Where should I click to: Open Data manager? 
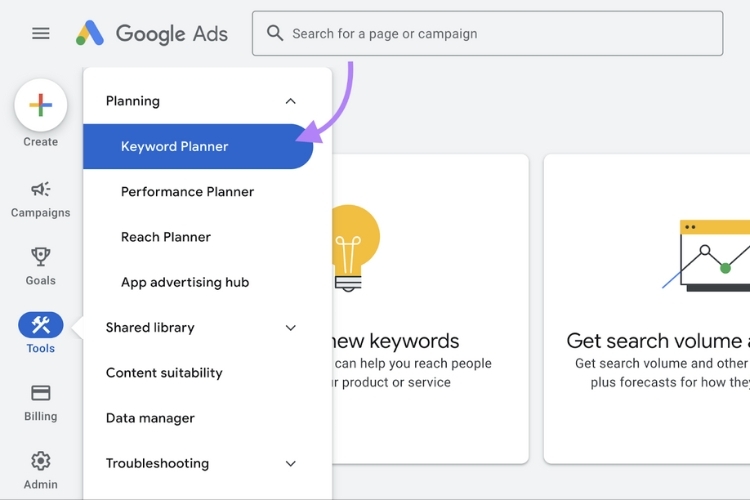click(150, 418)
